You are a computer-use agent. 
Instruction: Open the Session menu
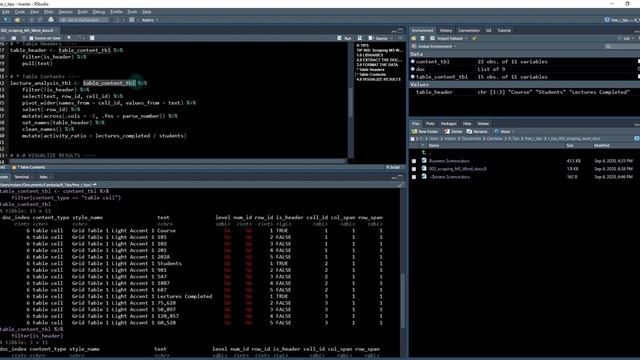(65, 12)
